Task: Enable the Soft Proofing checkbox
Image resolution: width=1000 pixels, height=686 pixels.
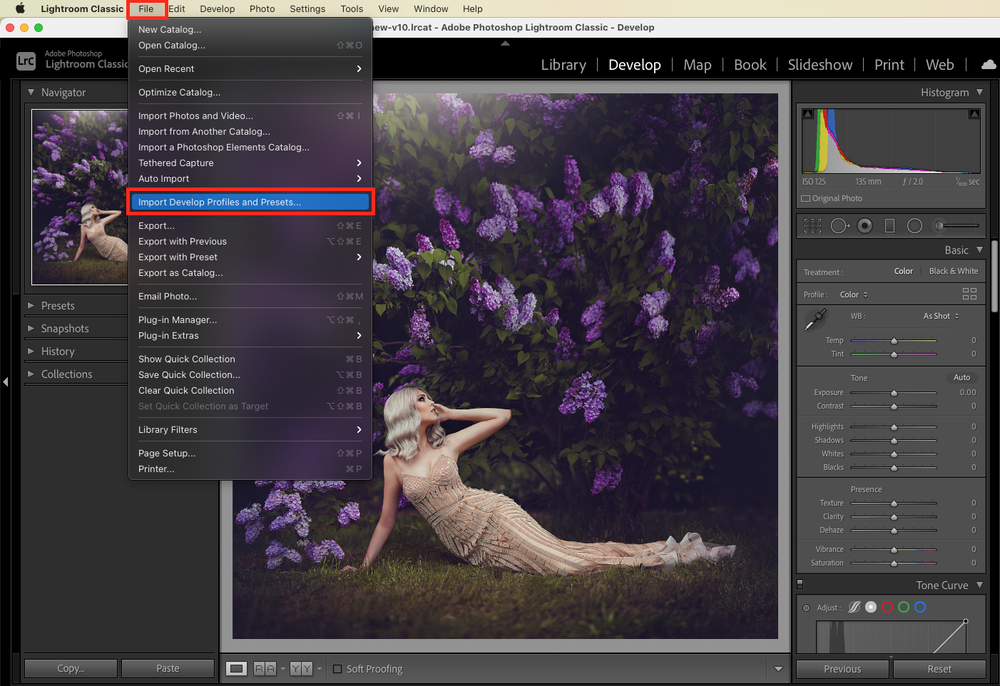Action: (337, 669)
